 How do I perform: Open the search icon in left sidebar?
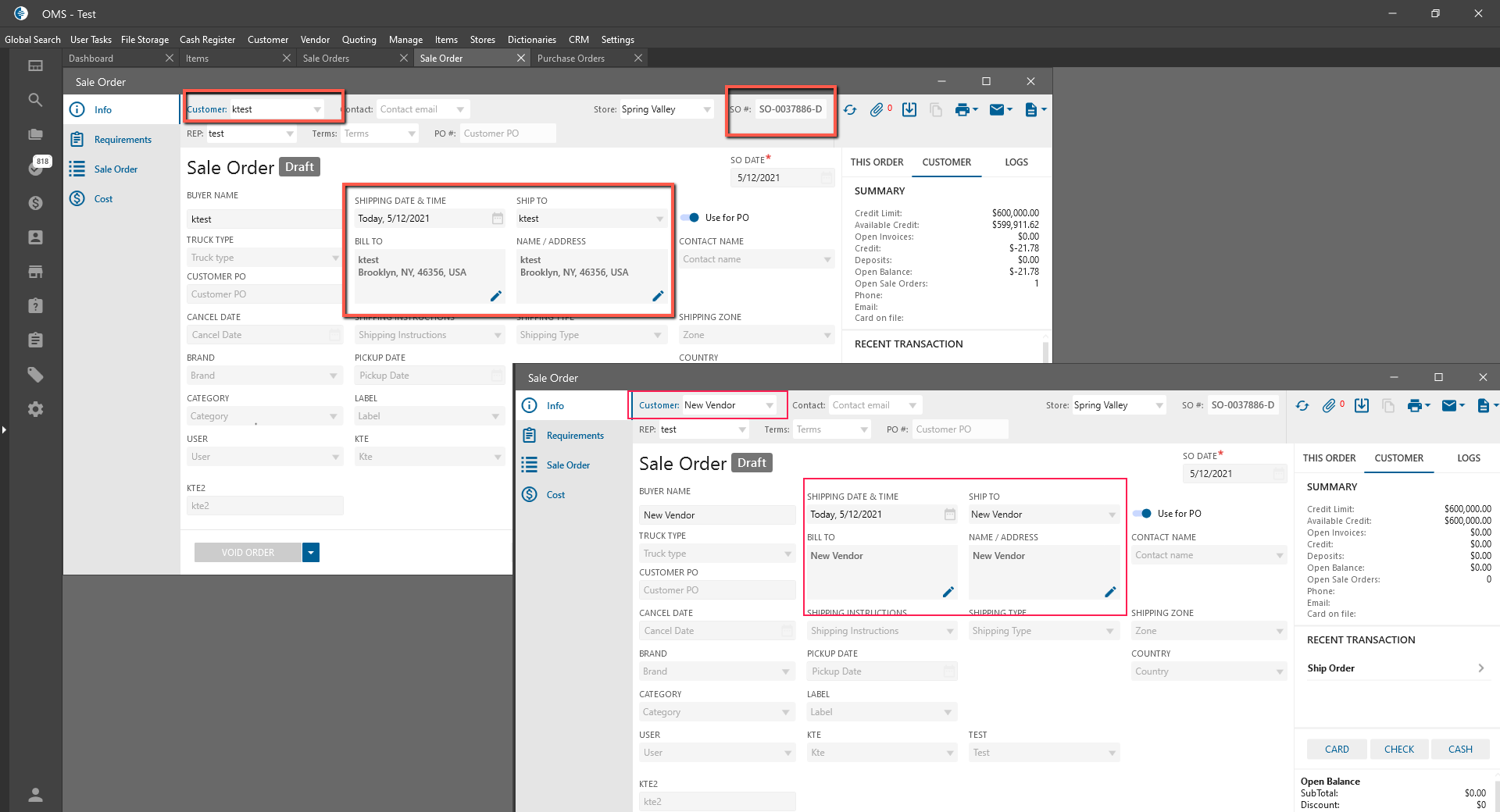click(x=35, y=100)
